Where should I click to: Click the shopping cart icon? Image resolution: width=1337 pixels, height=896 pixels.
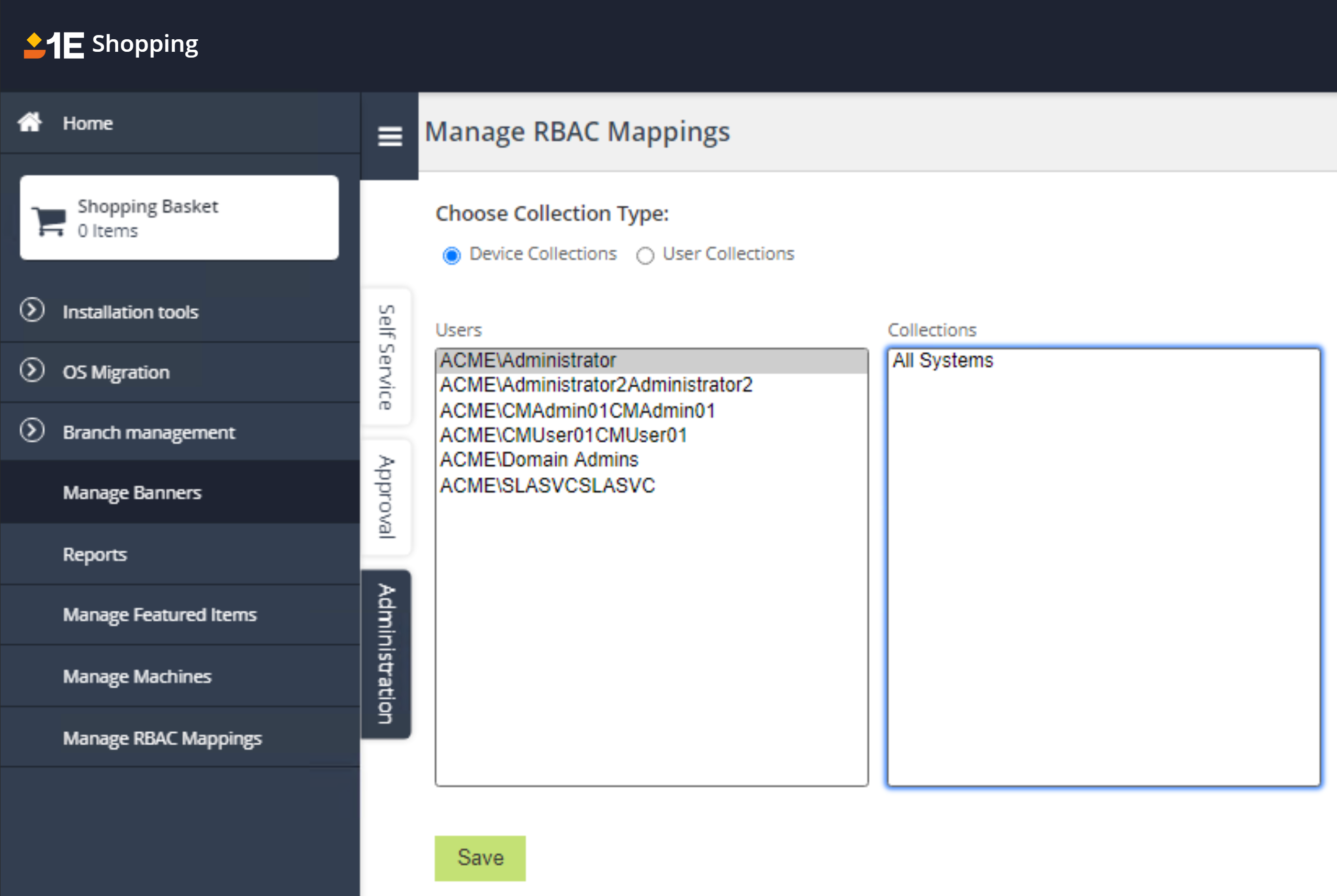(x=49, y=220)
